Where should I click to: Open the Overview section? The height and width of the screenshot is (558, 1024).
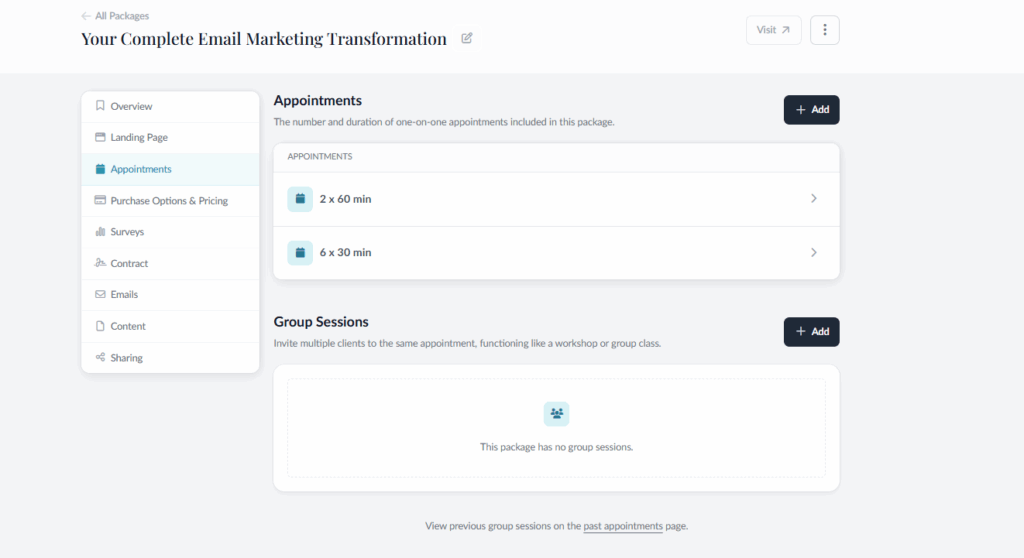(170, 106)
